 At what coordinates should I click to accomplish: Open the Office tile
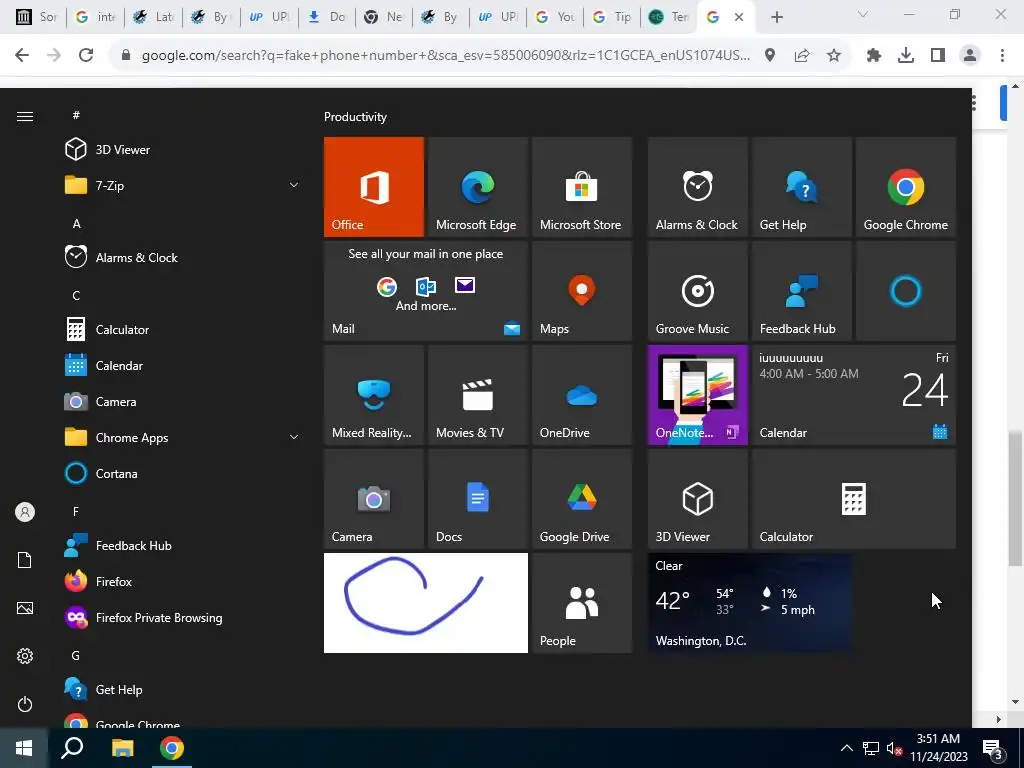[x=374, y=187]
